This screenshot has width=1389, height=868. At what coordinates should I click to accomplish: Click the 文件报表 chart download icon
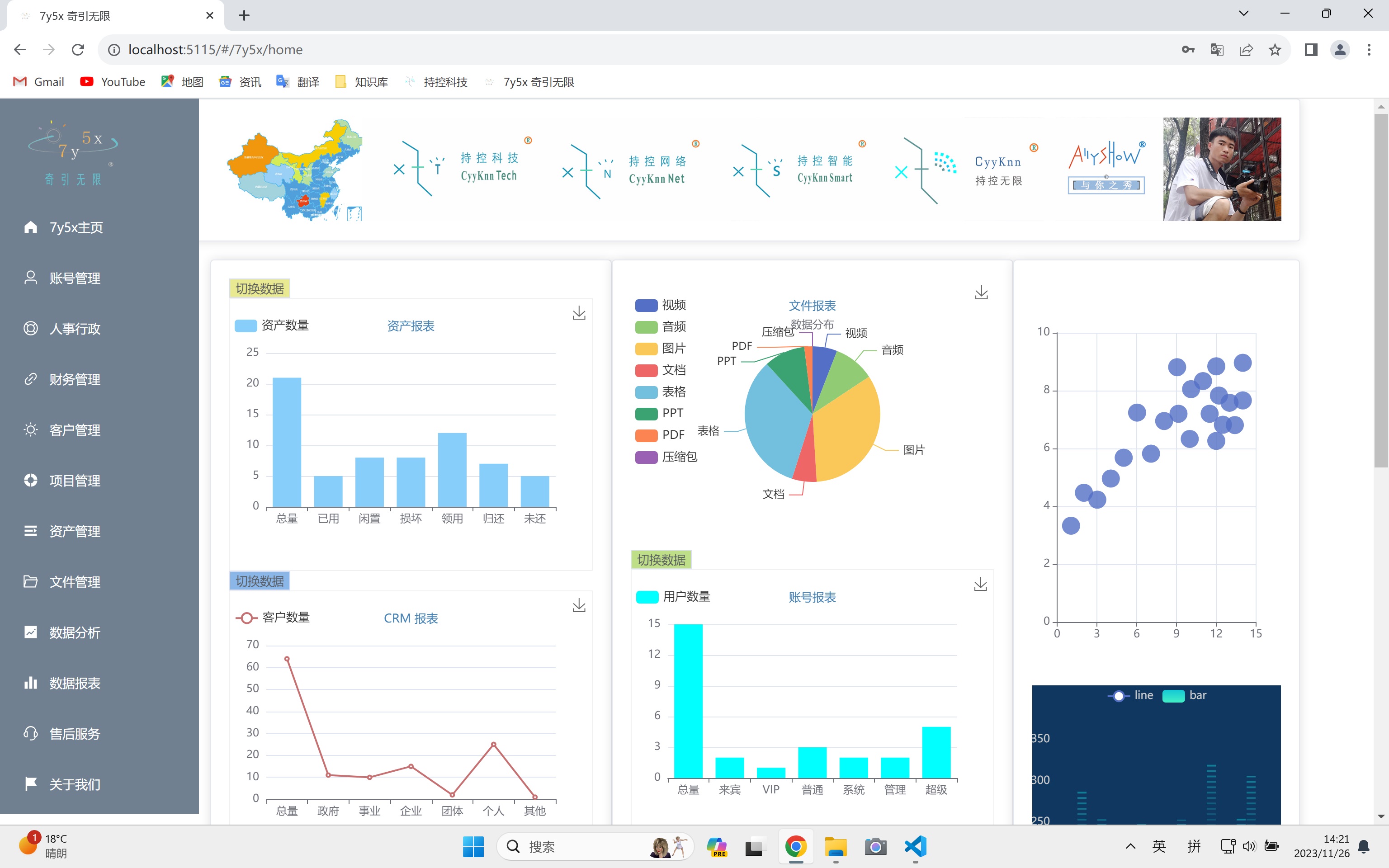tap(981, 293)
